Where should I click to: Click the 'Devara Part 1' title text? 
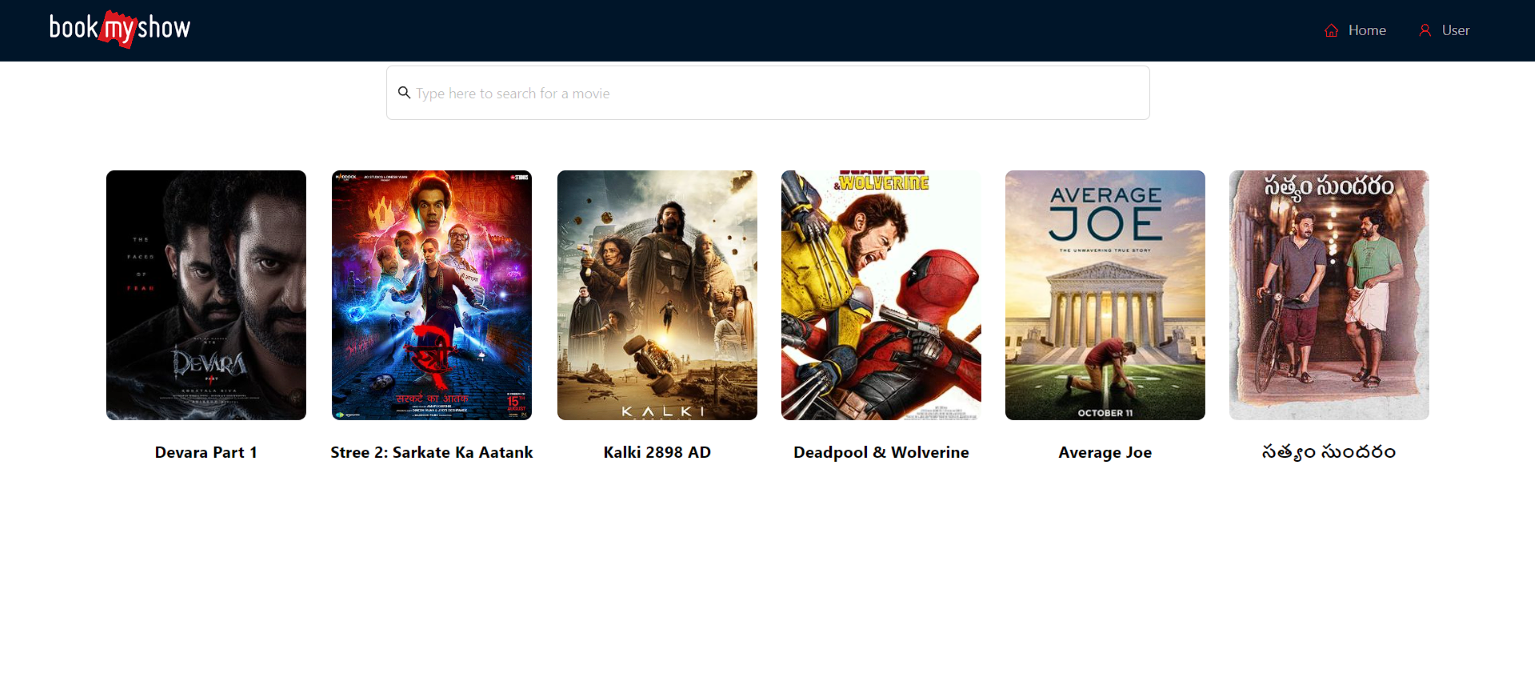pos(206,453)
